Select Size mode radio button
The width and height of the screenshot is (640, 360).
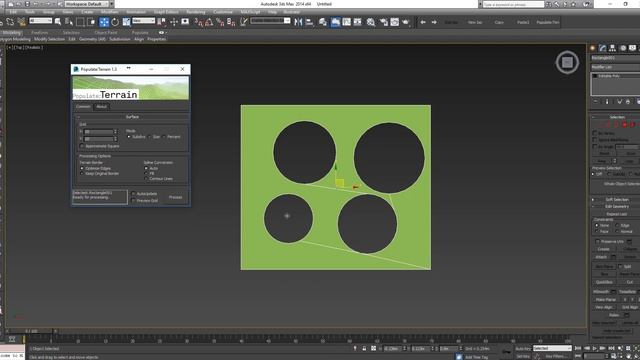click(x=149, y=137)
